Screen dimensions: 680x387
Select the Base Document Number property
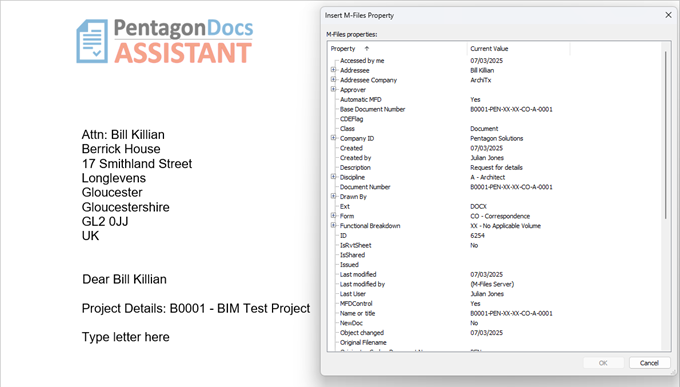point(373,109)
